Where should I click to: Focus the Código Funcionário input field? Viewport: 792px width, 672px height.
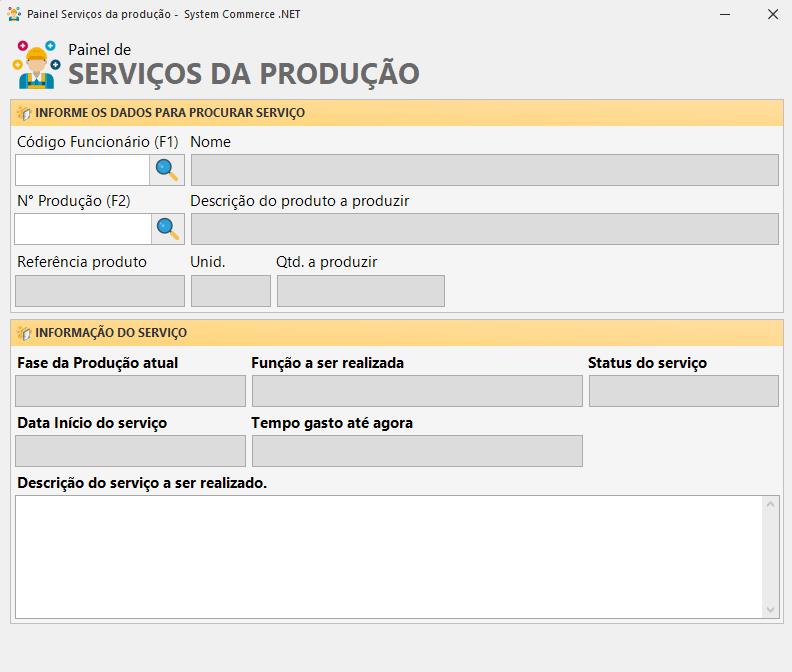pyautogui.click(x=82, y=170)
